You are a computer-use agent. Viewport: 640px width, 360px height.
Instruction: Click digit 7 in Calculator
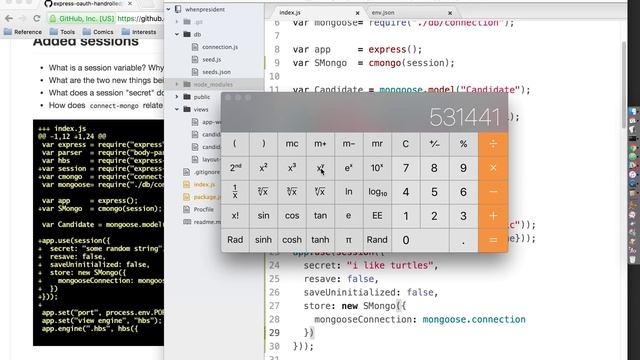(406, 168)
